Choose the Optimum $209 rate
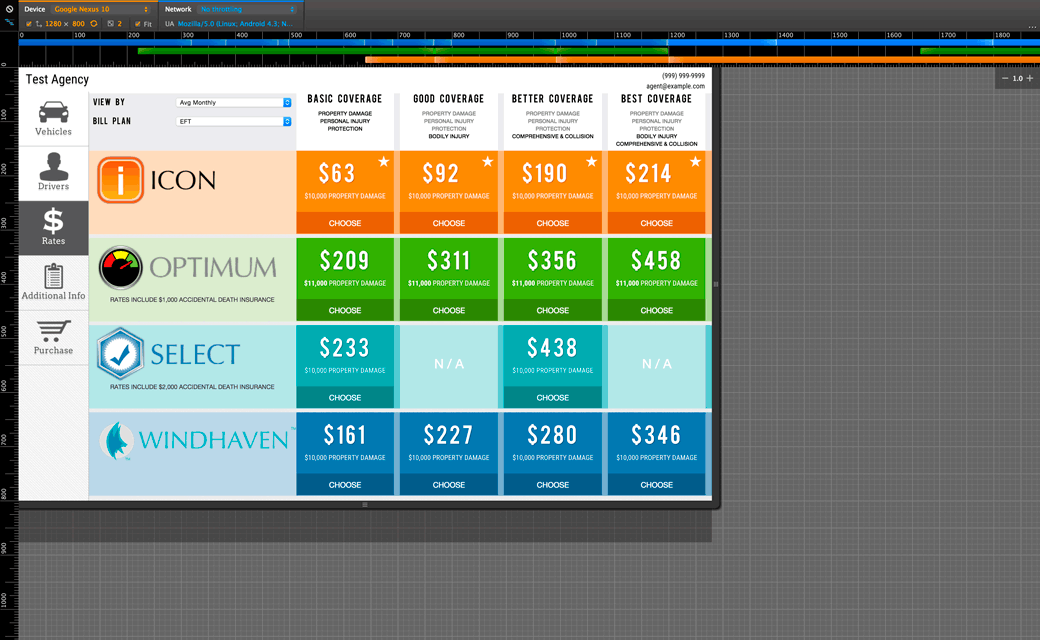Viewport: 1040px width, 640px height. click(345, 310)
